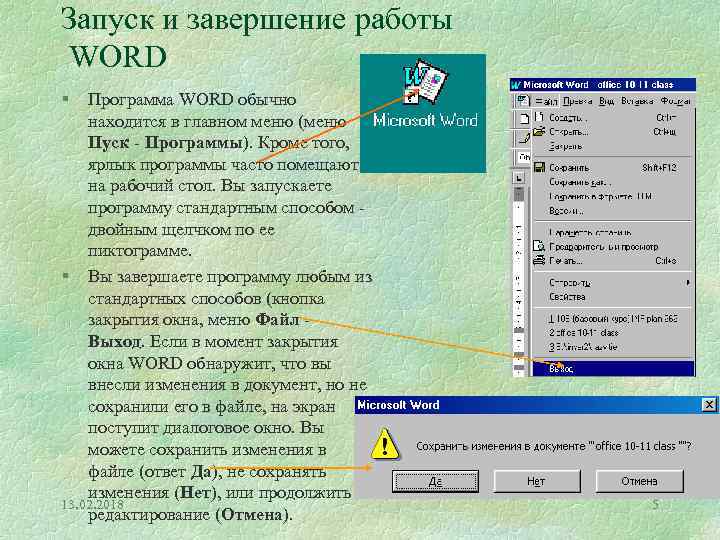Click the Word logo in the window title bar

pos(517,85)
